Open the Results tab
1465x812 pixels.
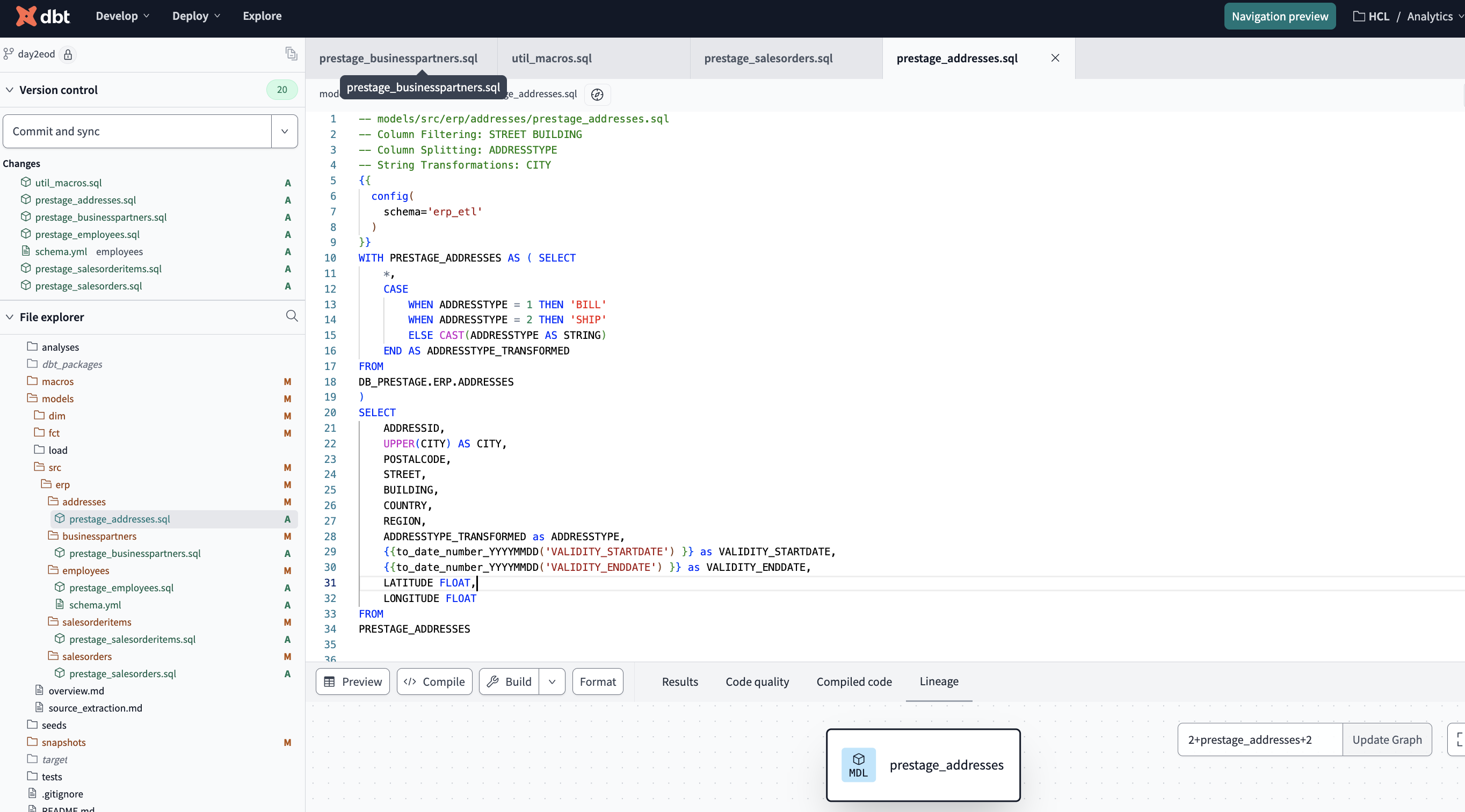[x=680, y=681]
